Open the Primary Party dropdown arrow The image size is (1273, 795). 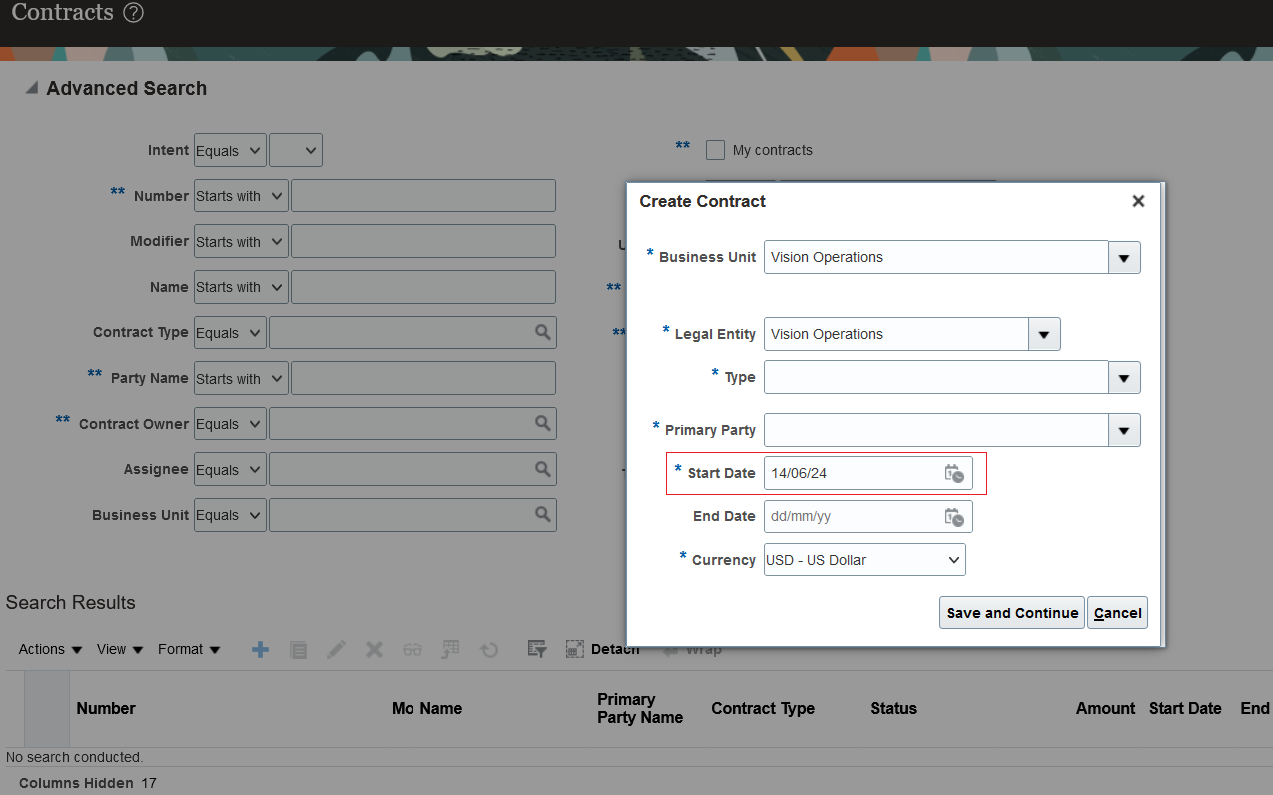click(1124, 430)
